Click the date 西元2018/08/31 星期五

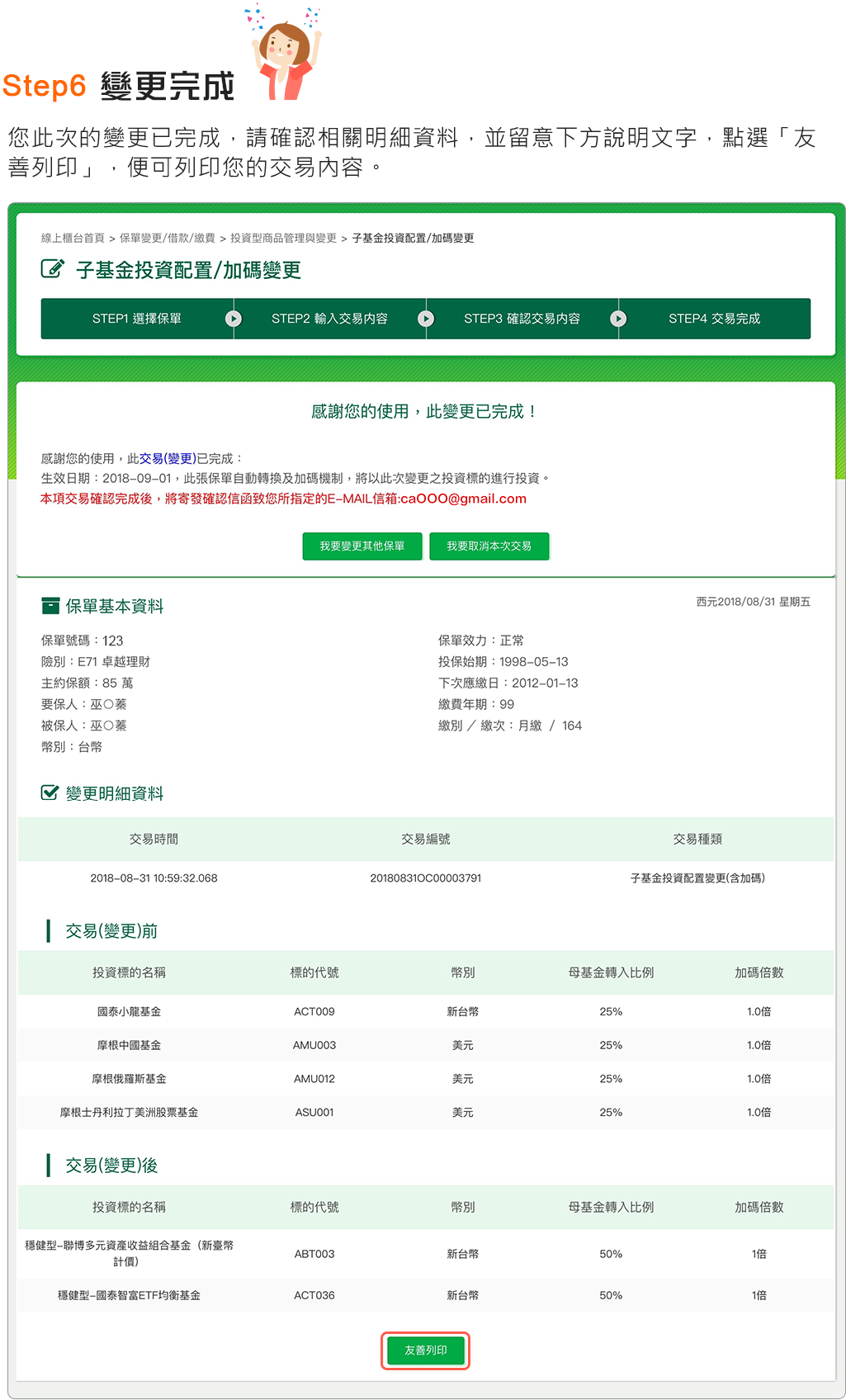click(x=753, y=602)
